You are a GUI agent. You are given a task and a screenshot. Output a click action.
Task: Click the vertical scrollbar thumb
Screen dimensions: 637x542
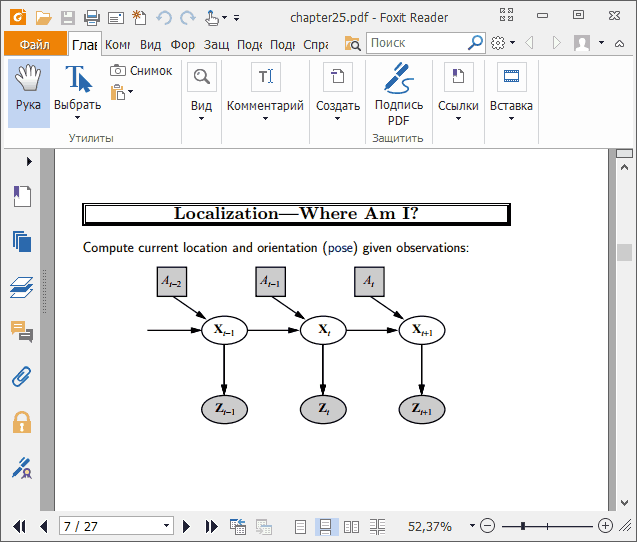point(624,252)
